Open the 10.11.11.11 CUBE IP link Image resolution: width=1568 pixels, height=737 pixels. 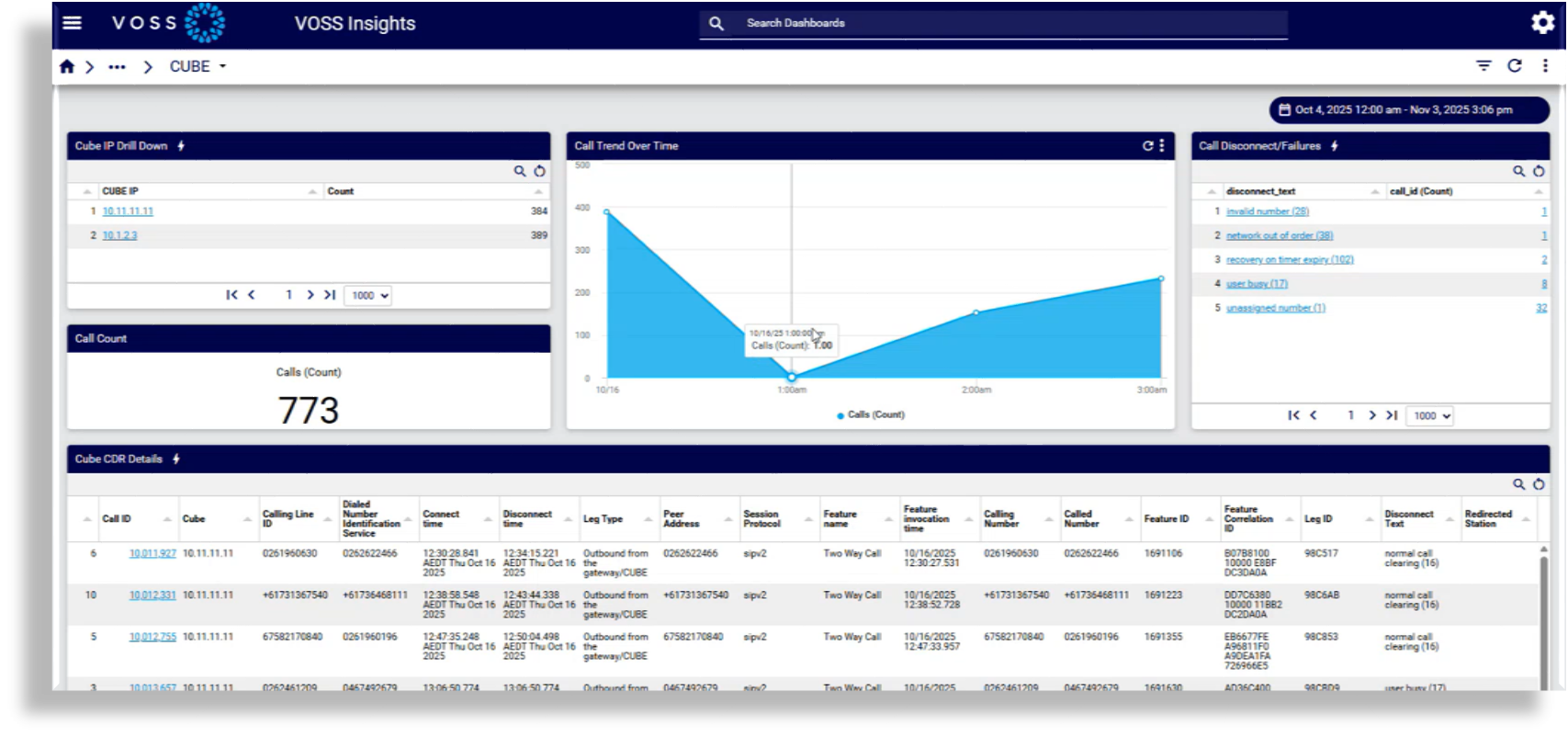128,211
